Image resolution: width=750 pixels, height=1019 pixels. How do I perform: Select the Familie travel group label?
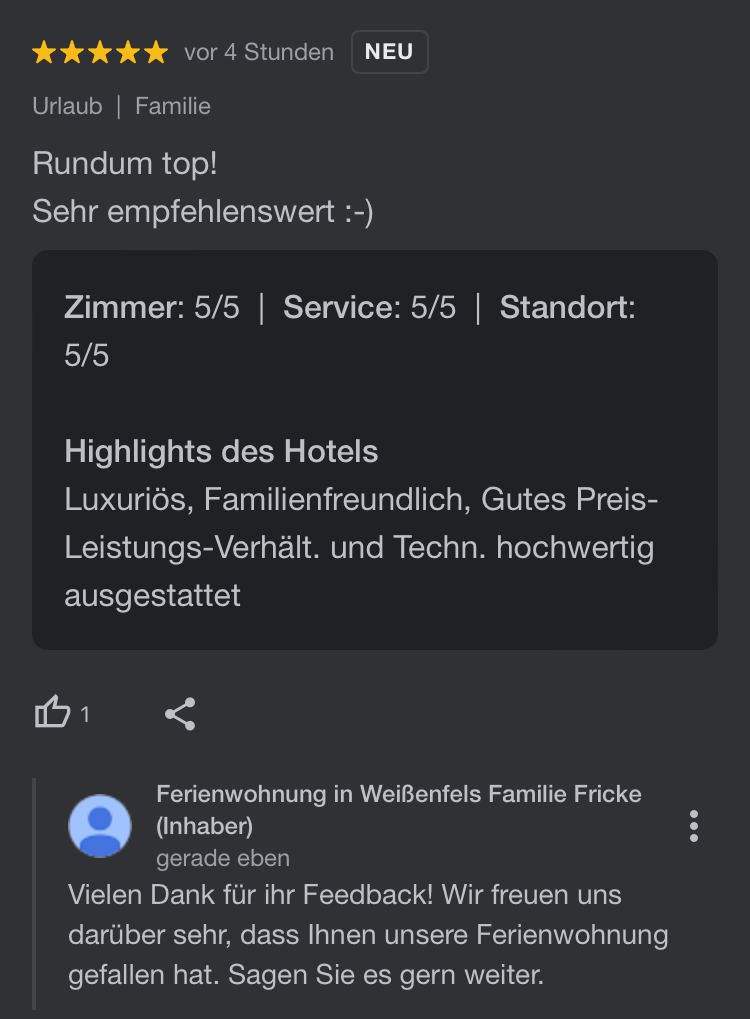coord(173,106)
